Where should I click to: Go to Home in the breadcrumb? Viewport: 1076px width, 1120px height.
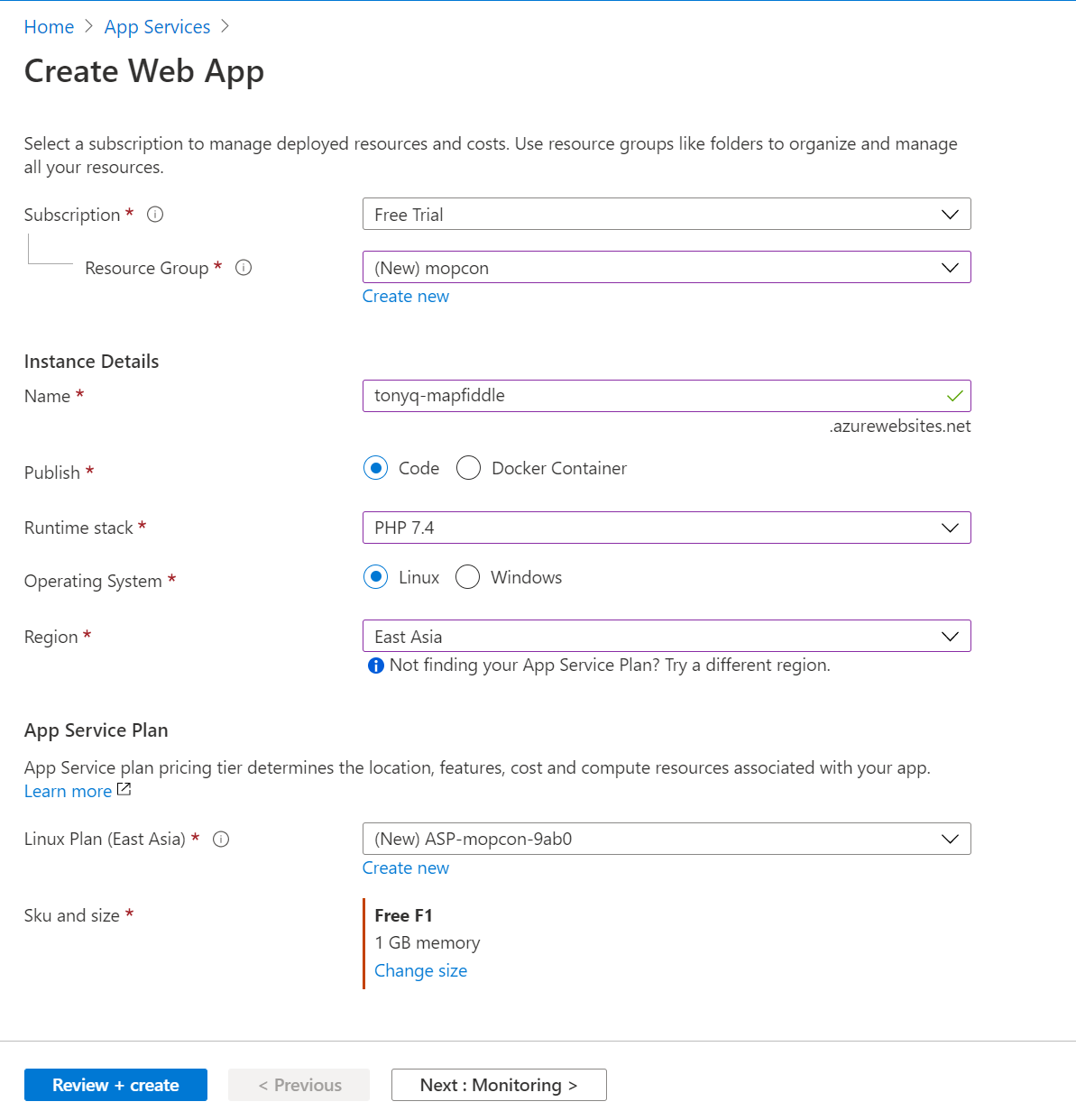pyautogui.click(x=49, y=27)
